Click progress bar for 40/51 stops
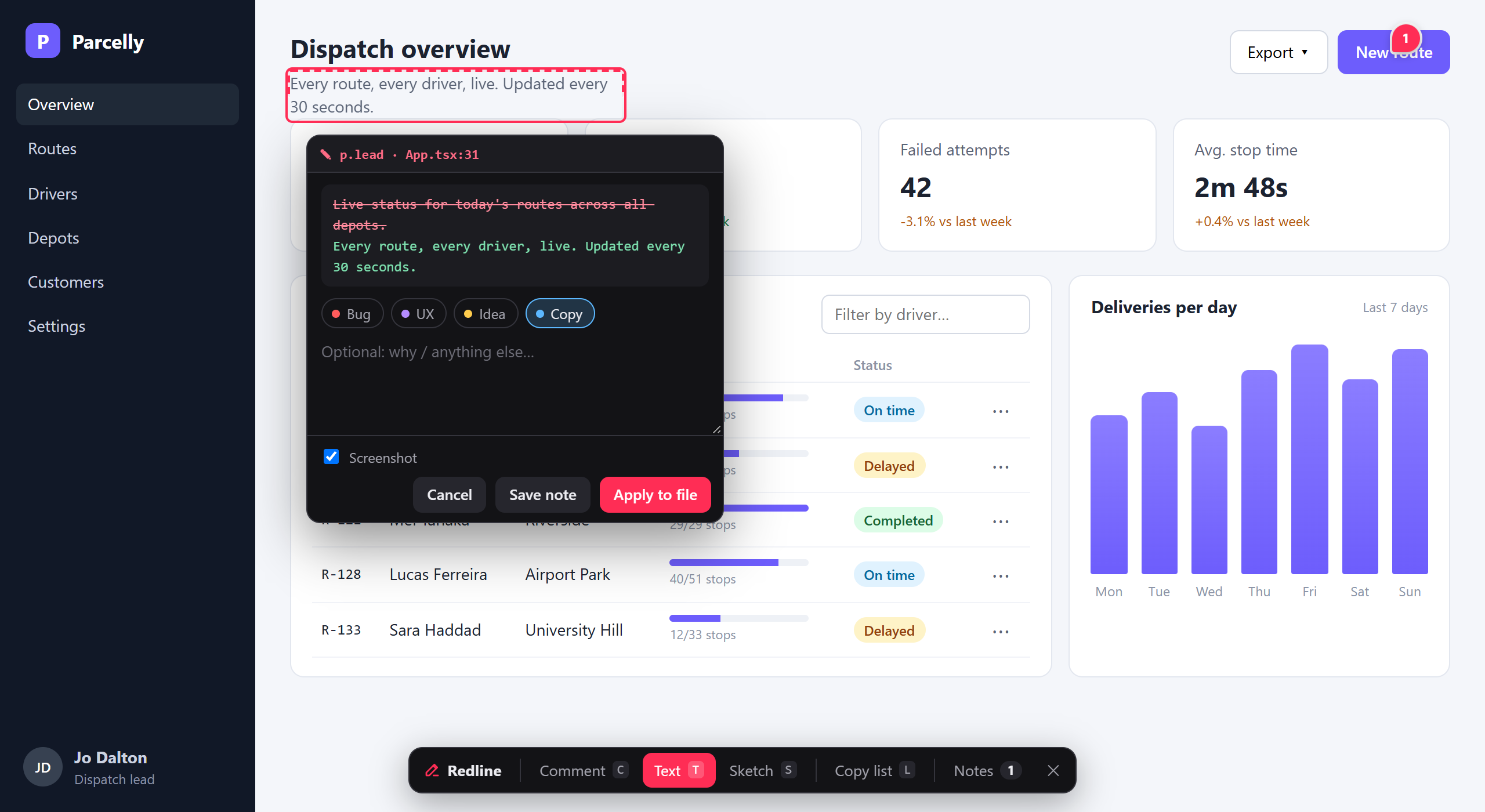Viewport: 1485px width, 812px height. coord(738,563)
